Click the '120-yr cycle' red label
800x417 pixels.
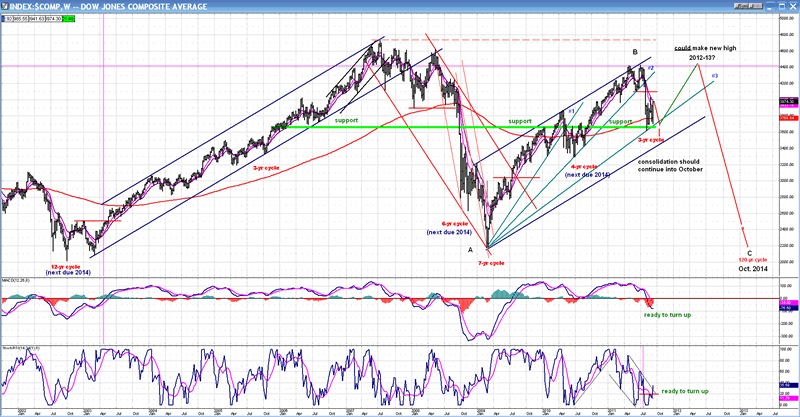tap(750, 260)
